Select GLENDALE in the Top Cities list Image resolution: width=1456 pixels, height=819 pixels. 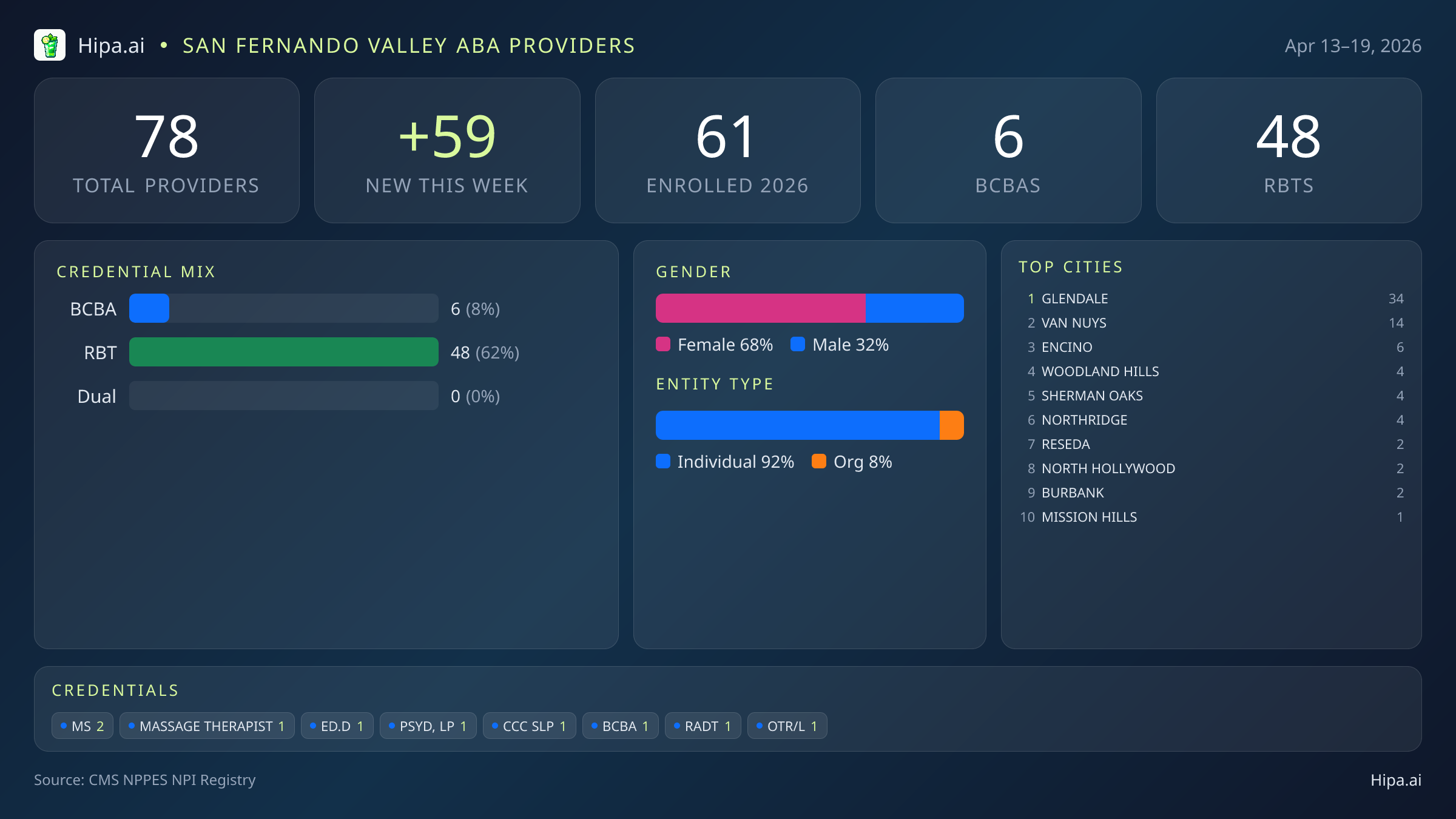click(x=1074, y=298)
